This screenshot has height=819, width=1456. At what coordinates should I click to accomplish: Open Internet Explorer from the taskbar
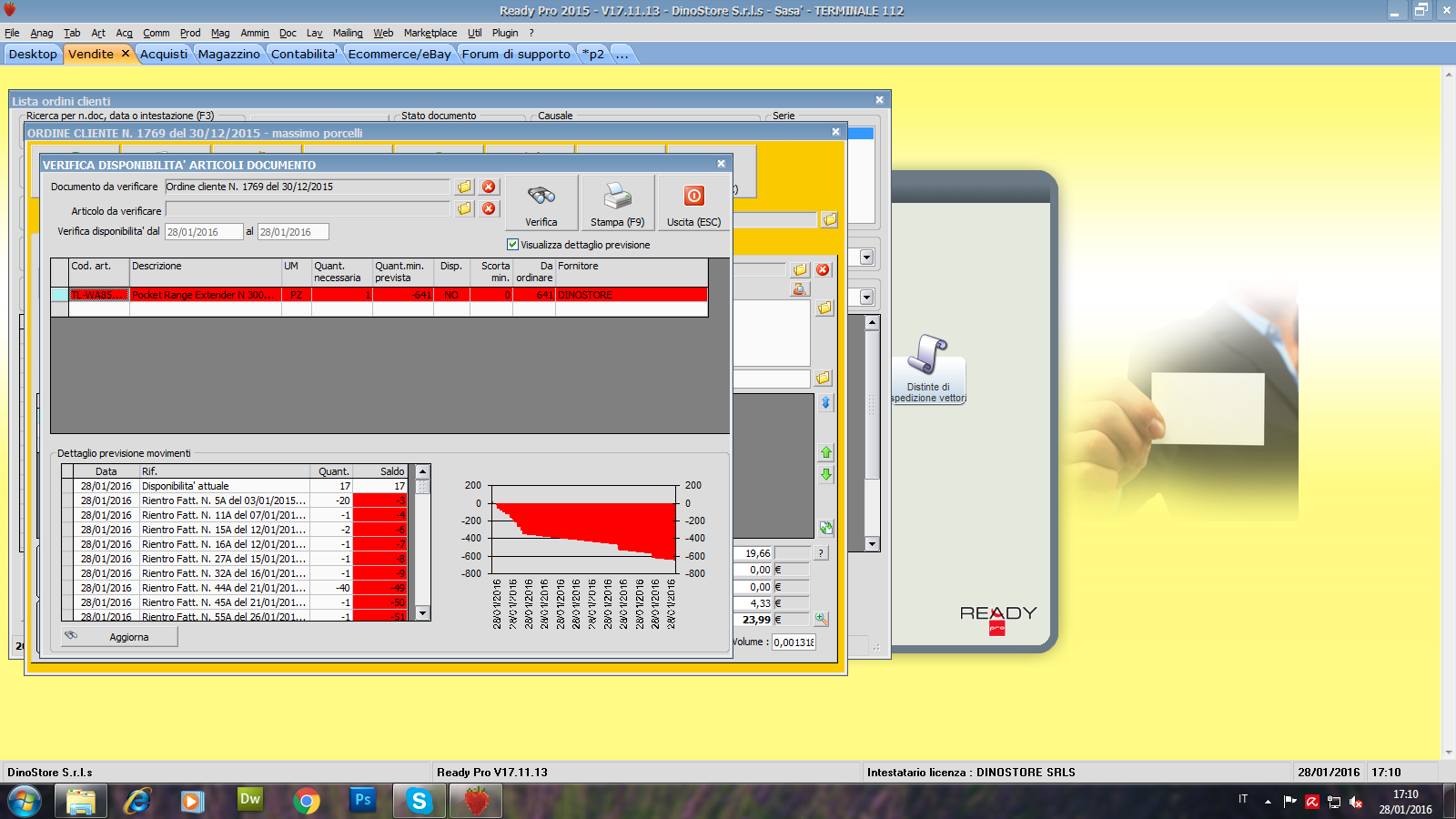pos(137,801)
